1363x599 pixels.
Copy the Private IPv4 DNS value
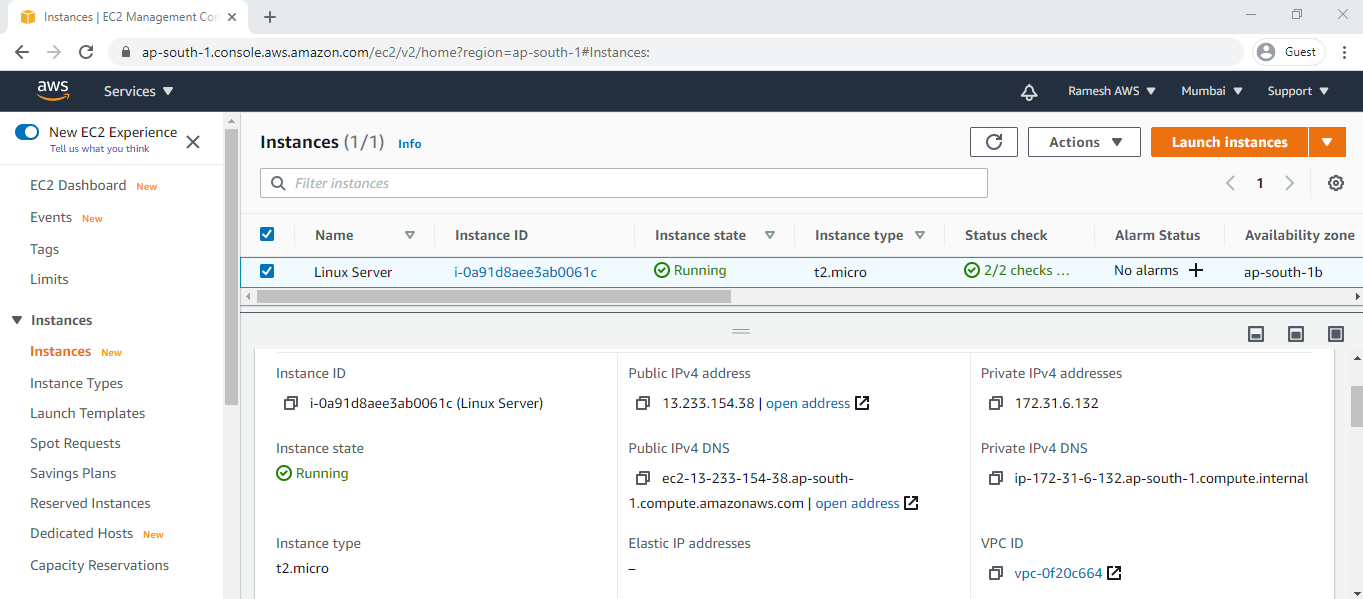(x=996, y=479)
